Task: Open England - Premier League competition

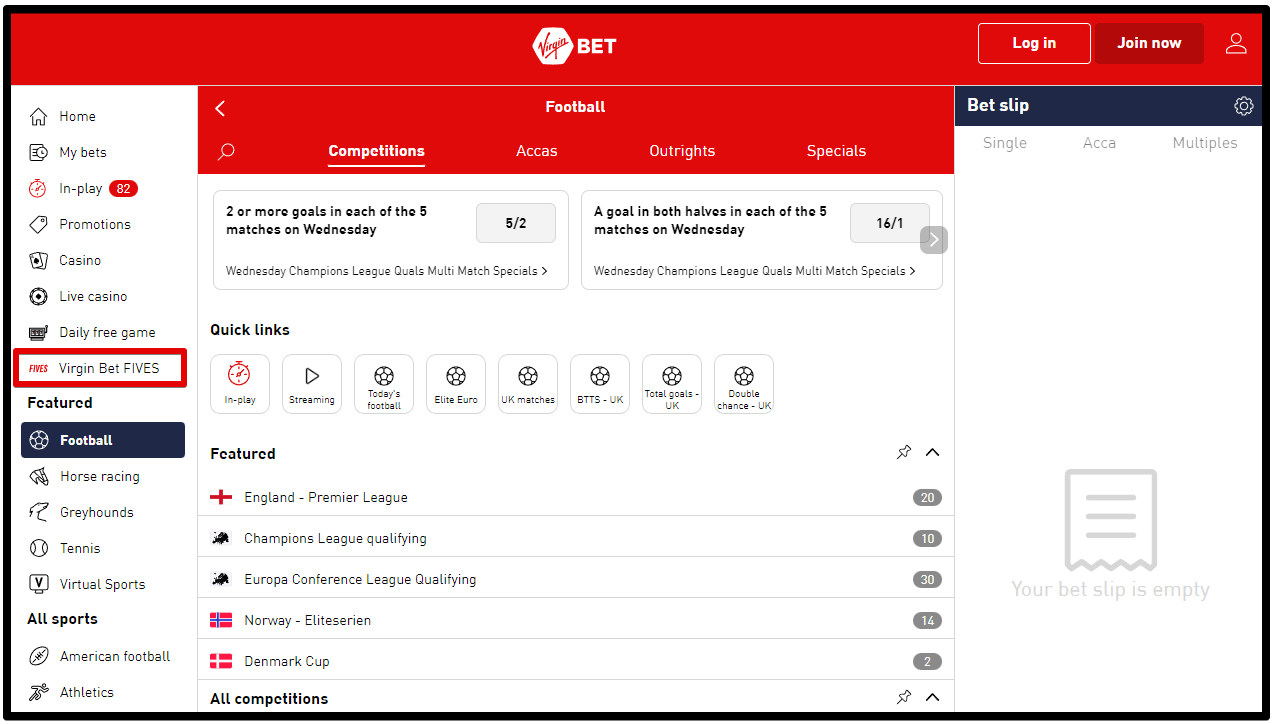Action: click(576, 497)
